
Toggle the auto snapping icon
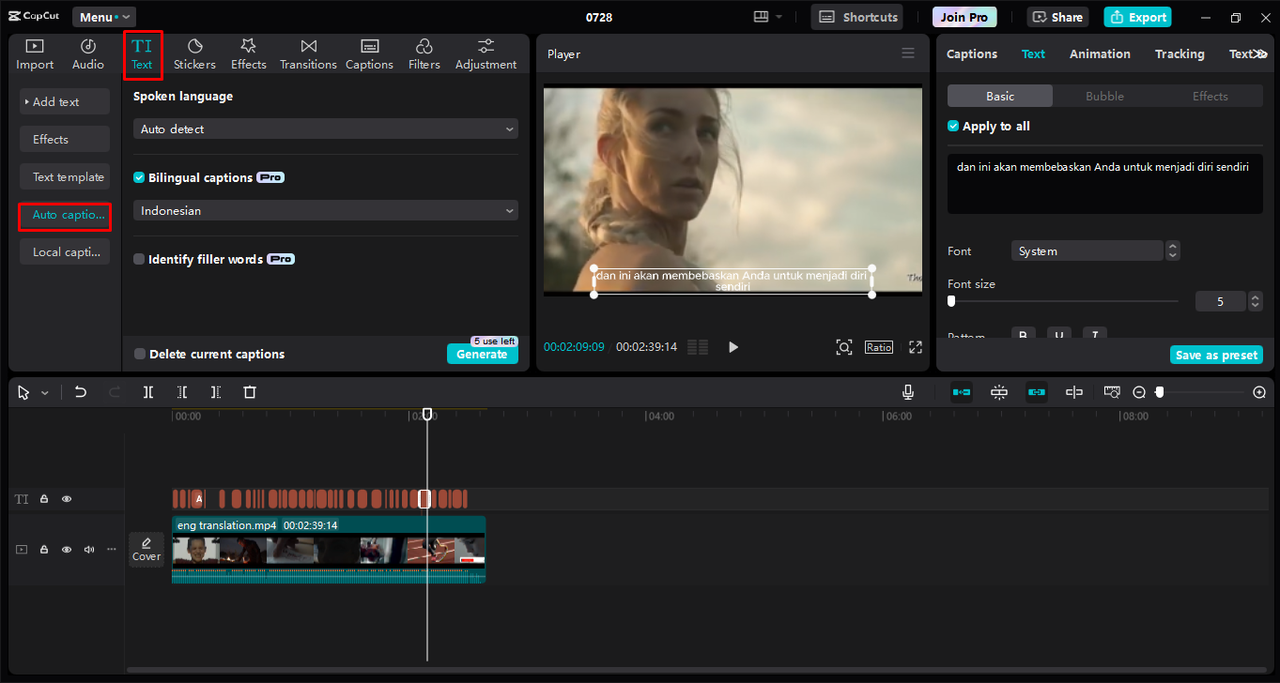999,392
